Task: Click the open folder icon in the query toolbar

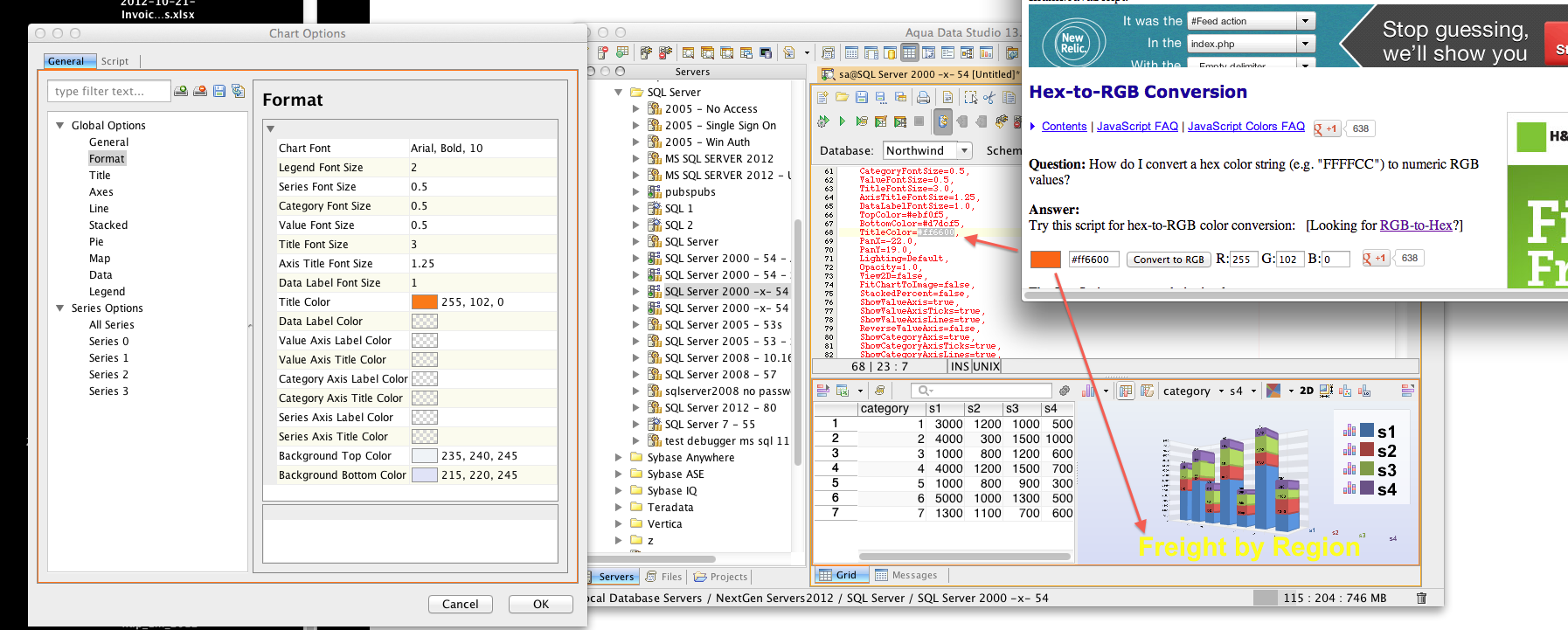Action: [x=842, y=97]
